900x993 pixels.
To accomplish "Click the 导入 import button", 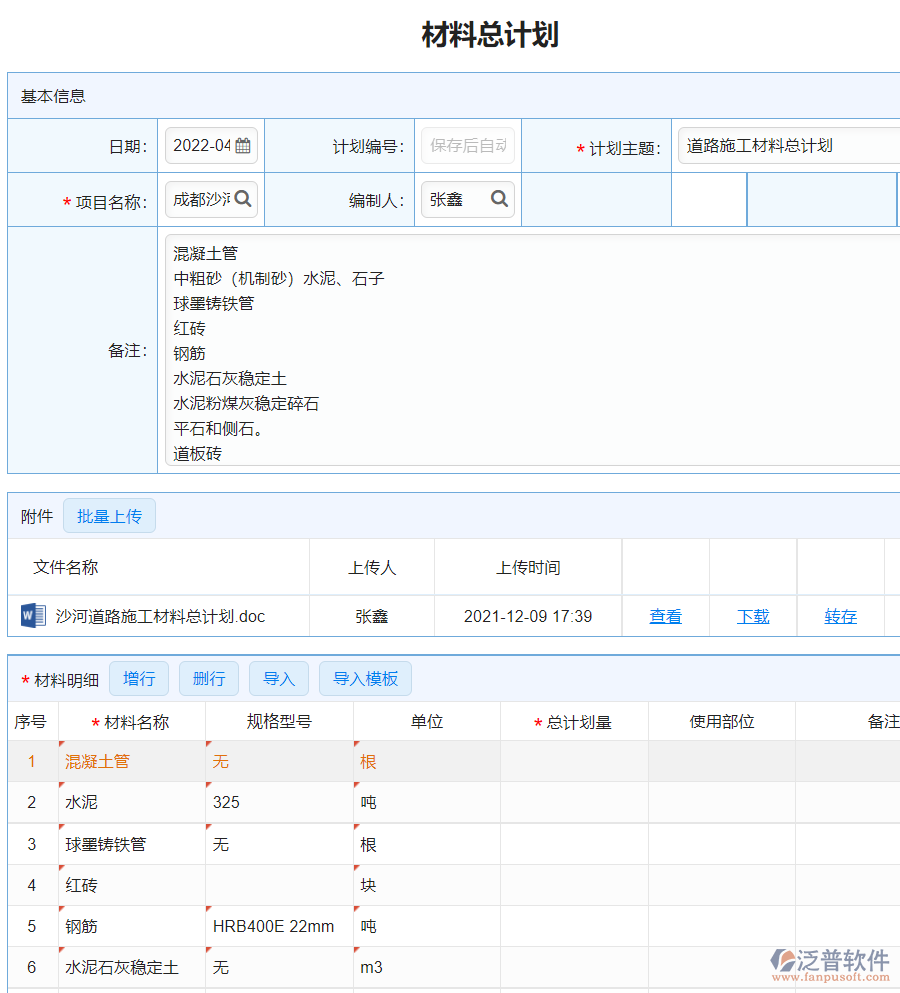I will click(278, 678).
